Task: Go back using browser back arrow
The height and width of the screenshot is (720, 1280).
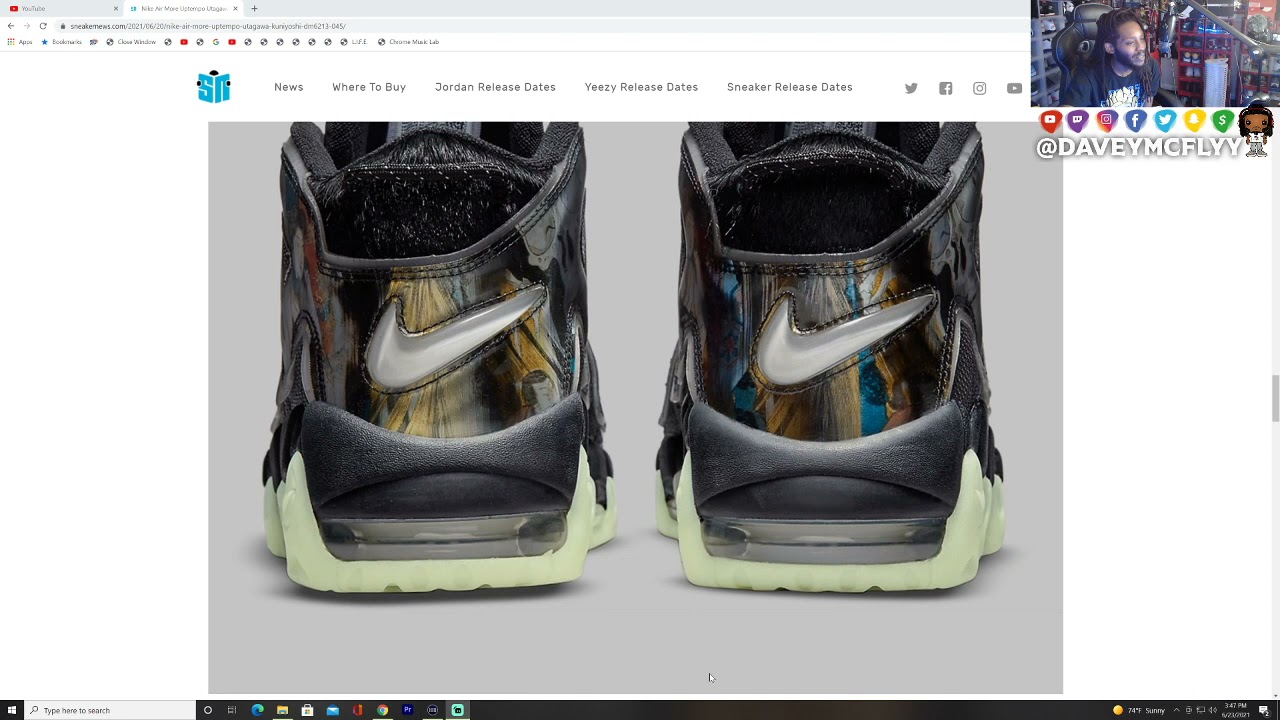Action: tap(11, 26)
